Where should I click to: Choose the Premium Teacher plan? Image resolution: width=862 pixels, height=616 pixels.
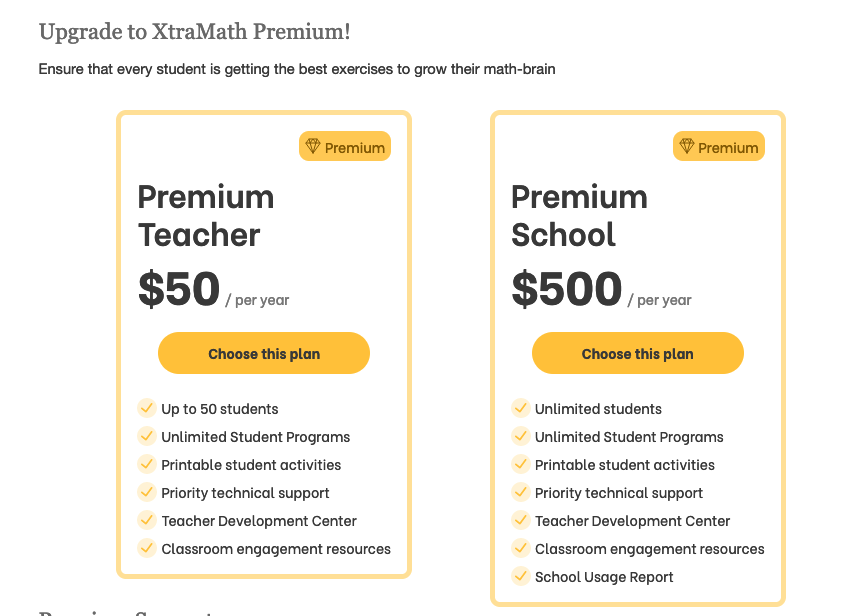tap(264, 353)
